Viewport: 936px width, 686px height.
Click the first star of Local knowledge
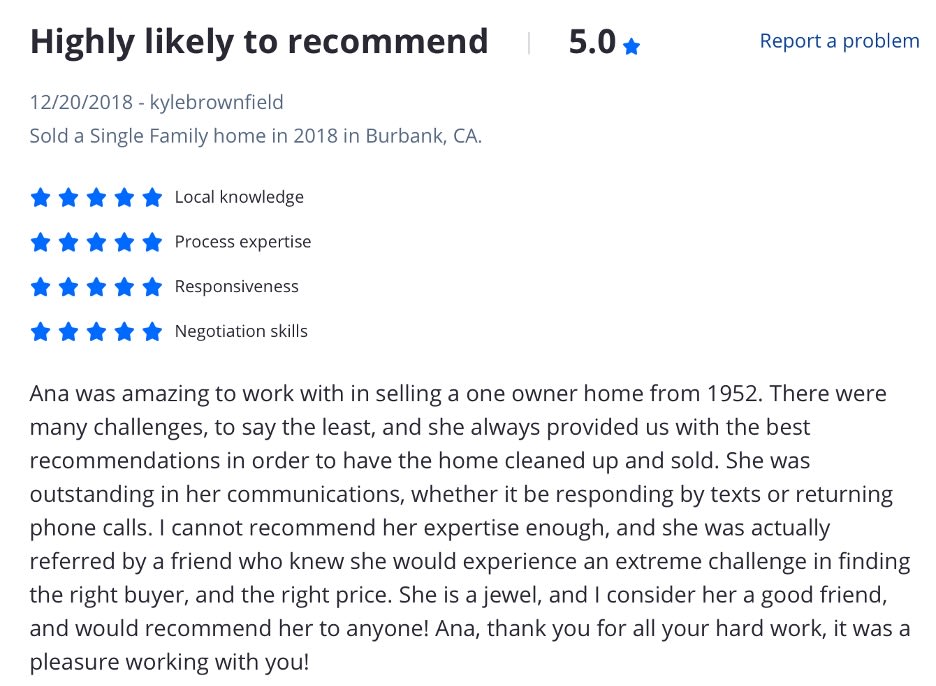(40, 197)
